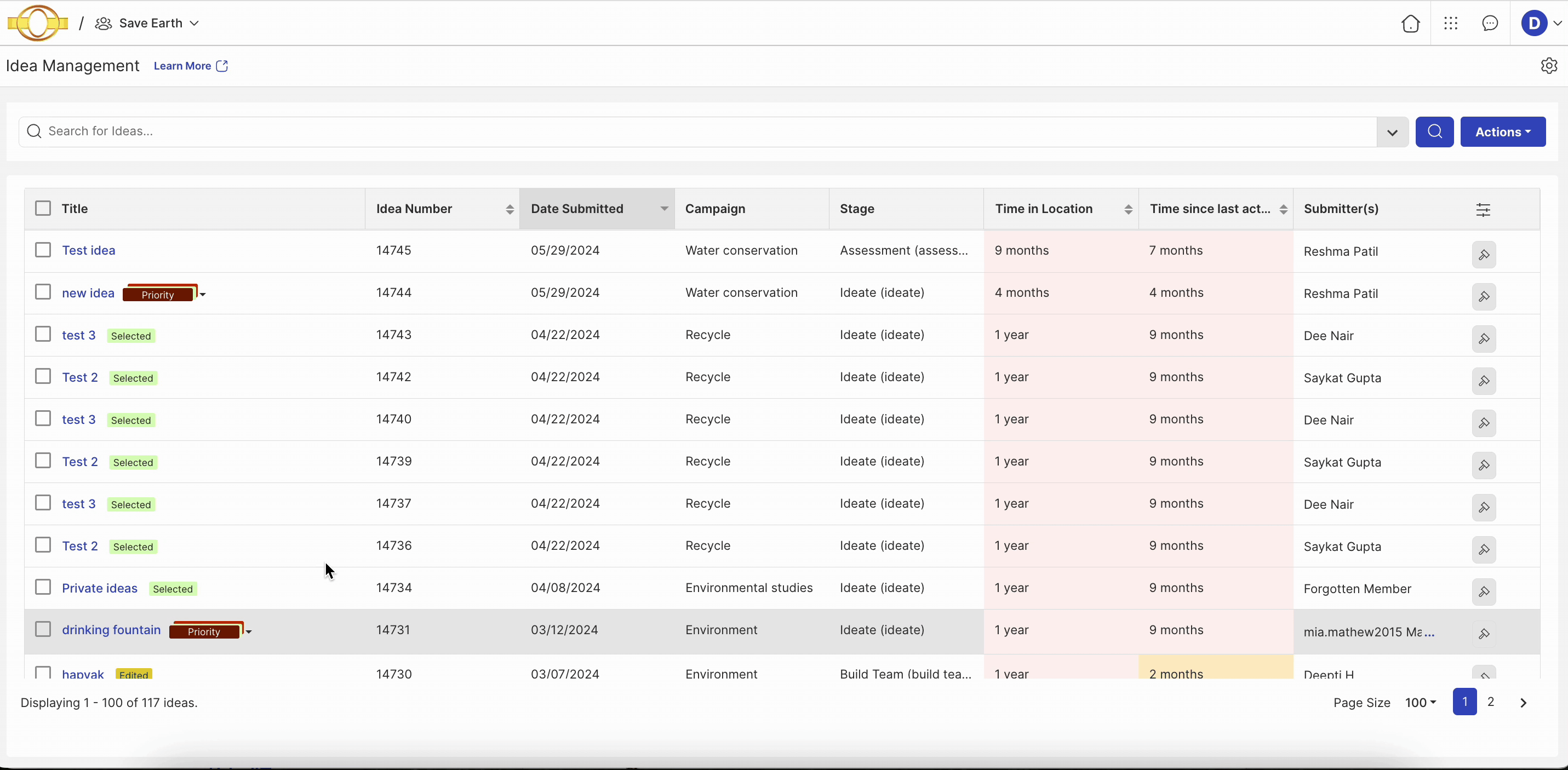This screenshot has height=770, width=1568.
Task: Pin the Private ideas row
Action: point(1484,591)
